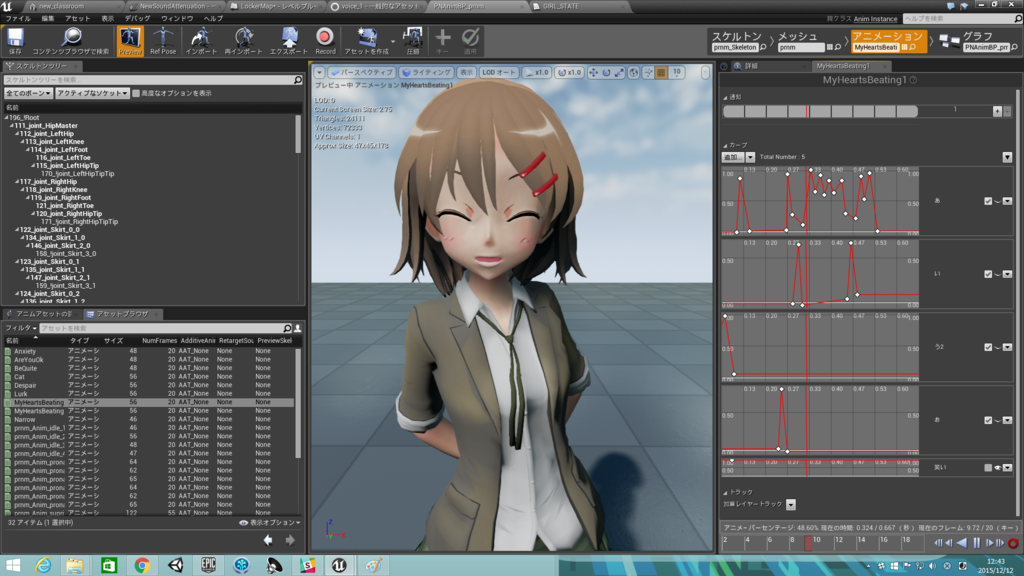This screenshot has width=1024, height=576.
Task: Click the 追加 (Add) curve button
Action: pyautogui.click(x=732, y=157)
